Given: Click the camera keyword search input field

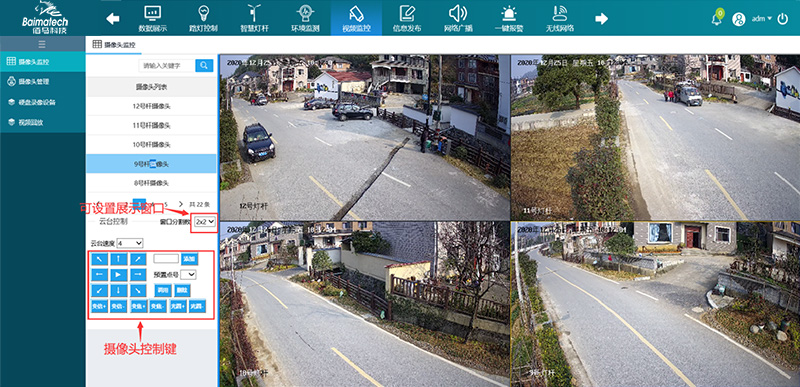Looking at the screenshot, I should (167, 65).
